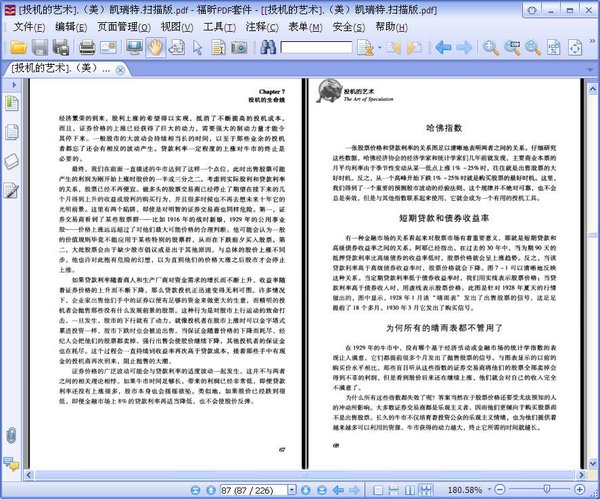Switch to continuous page layout
Screen dimensions: 600x499
click(394, 490)
